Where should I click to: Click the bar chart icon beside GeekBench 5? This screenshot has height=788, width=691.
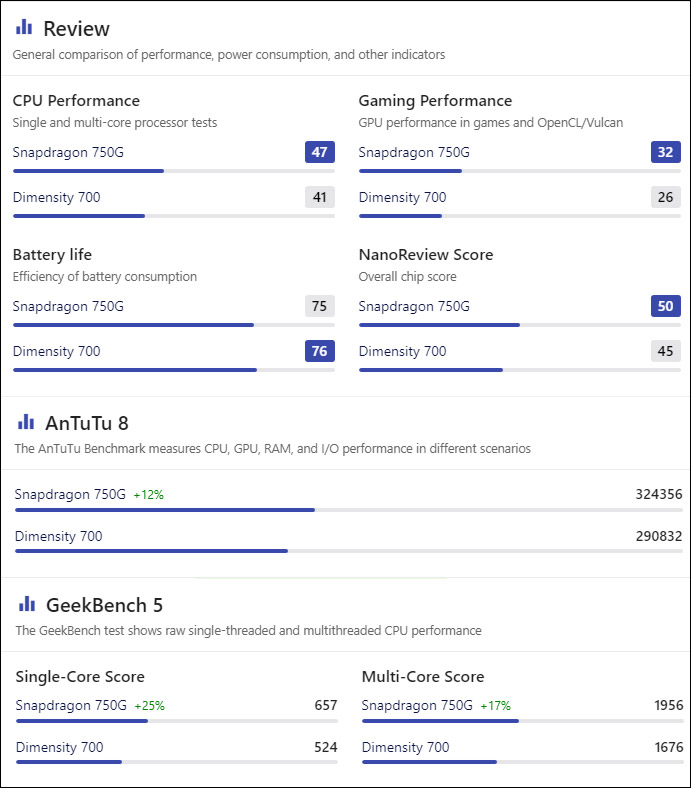pyautogui.click(x=27, y=604)
